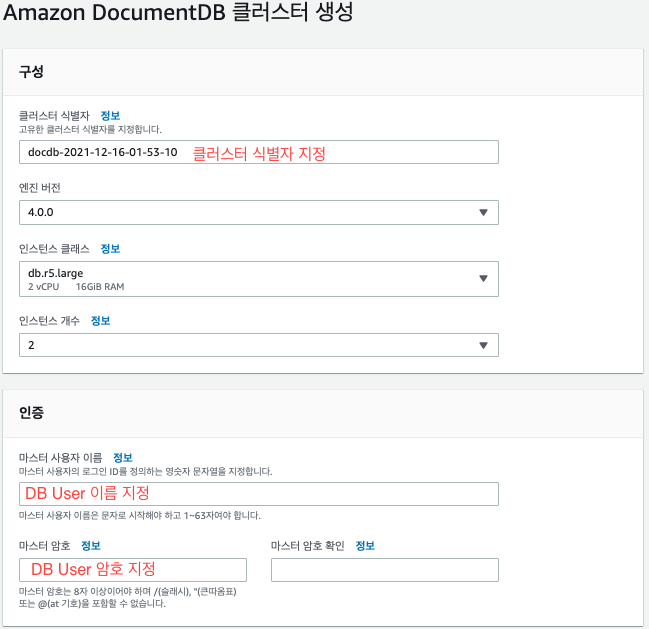
Task: Open the 인스턴스 개수 dropdown showing 2
Action: (259, 345)
